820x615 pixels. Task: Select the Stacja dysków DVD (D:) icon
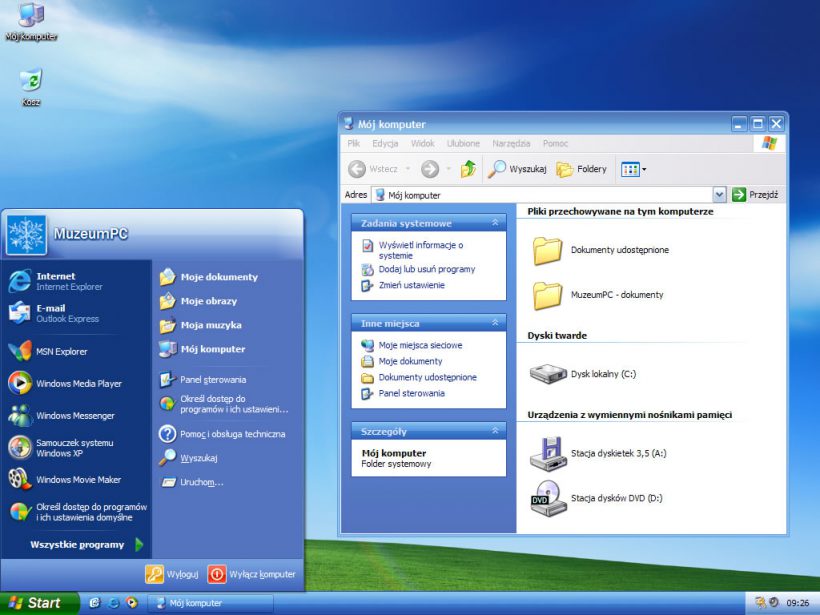point(547,498)
